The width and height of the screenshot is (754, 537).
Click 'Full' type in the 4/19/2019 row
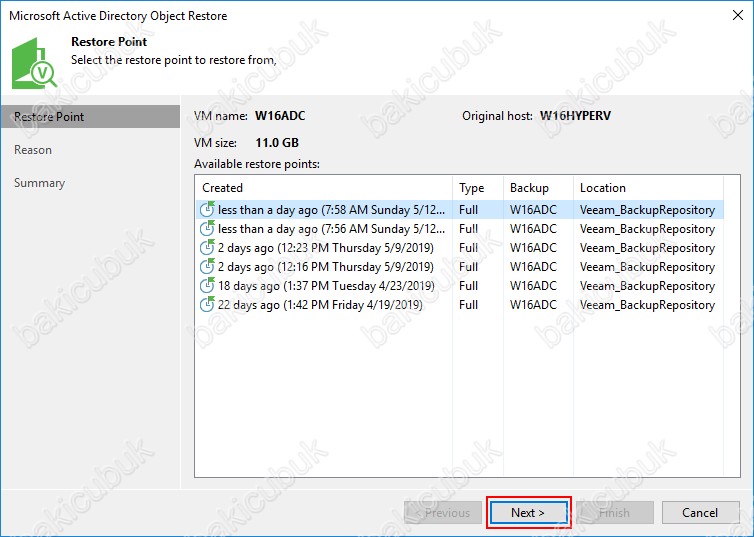[468, 305]
